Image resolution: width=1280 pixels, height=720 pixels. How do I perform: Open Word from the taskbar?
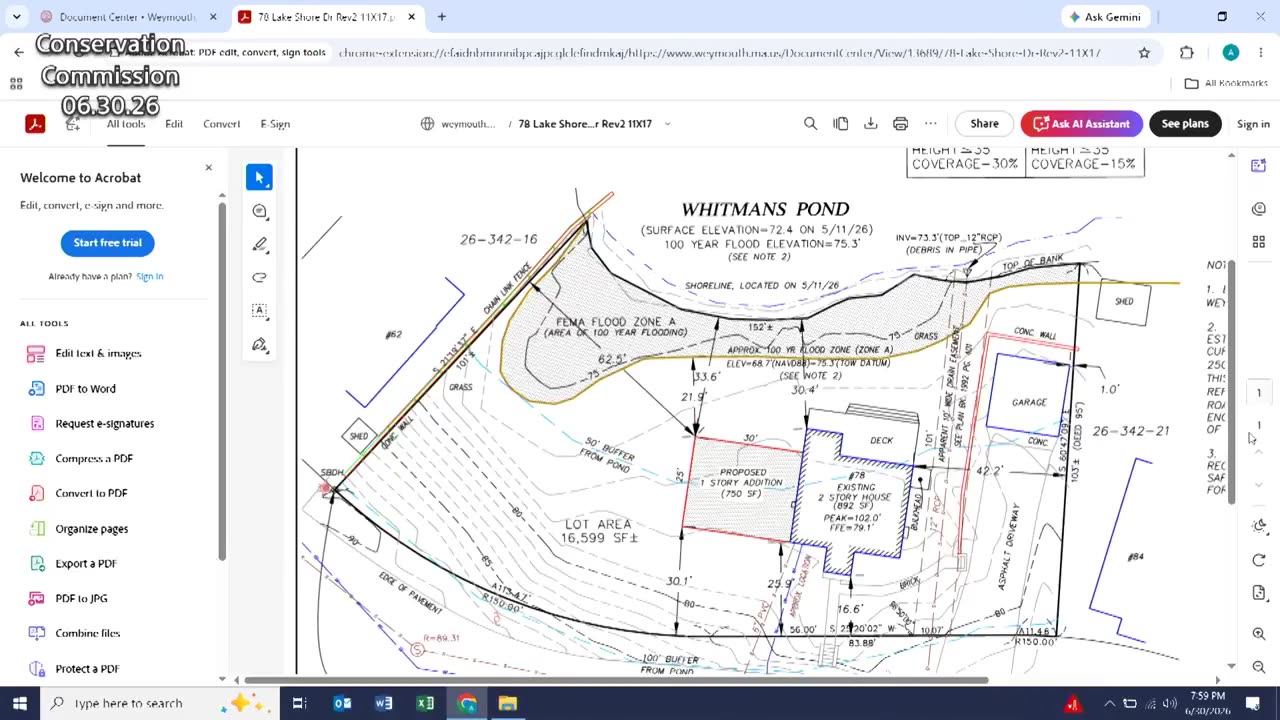[384, 703]
